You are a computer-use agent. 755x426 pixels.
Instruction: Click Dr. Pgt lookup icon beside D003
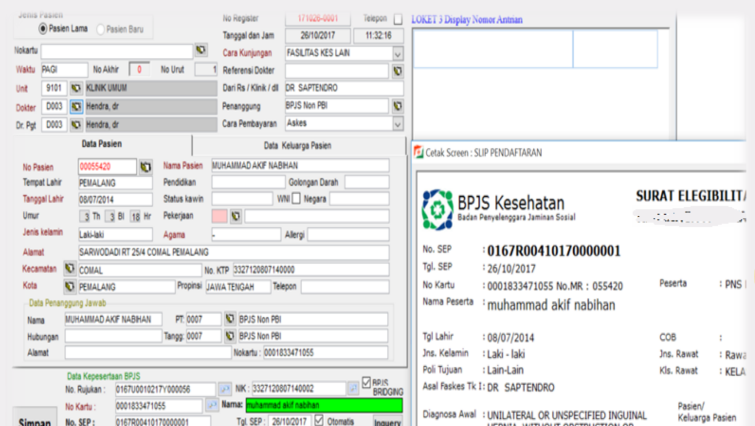(x=76, y=125)
